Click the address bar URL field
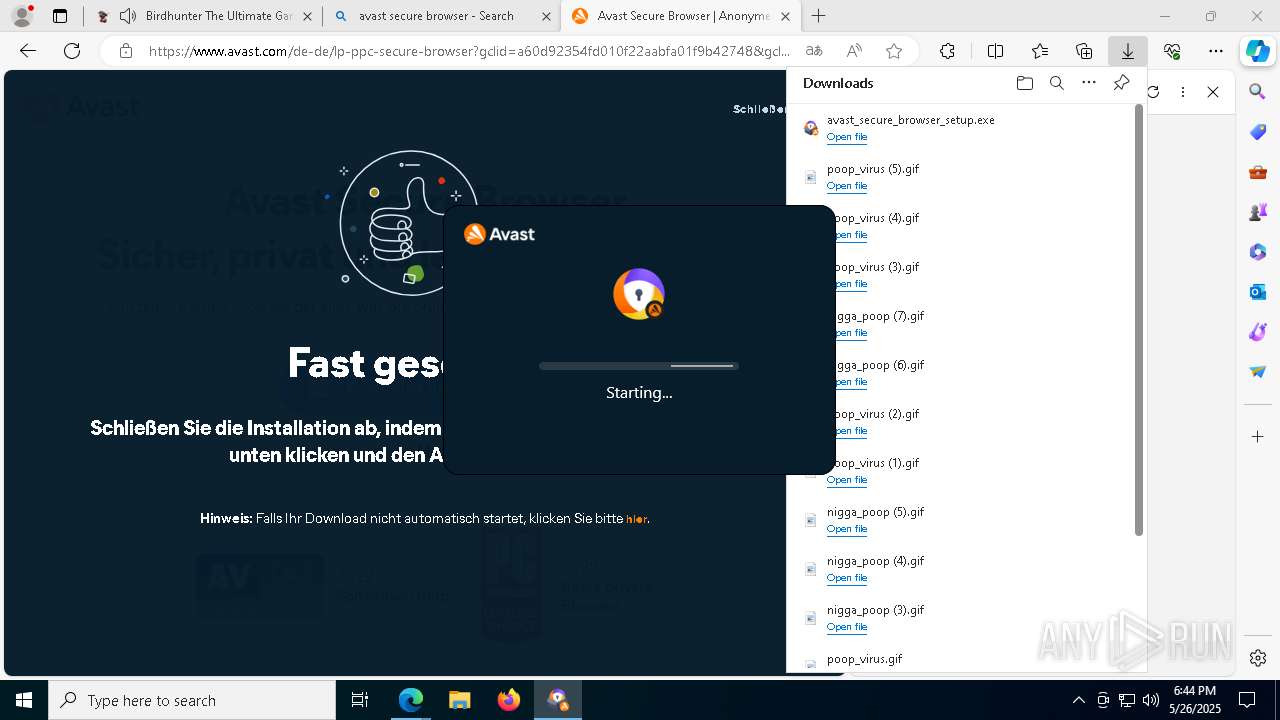The height and width of the screenshot is (720, 1280). click(468, 51)
